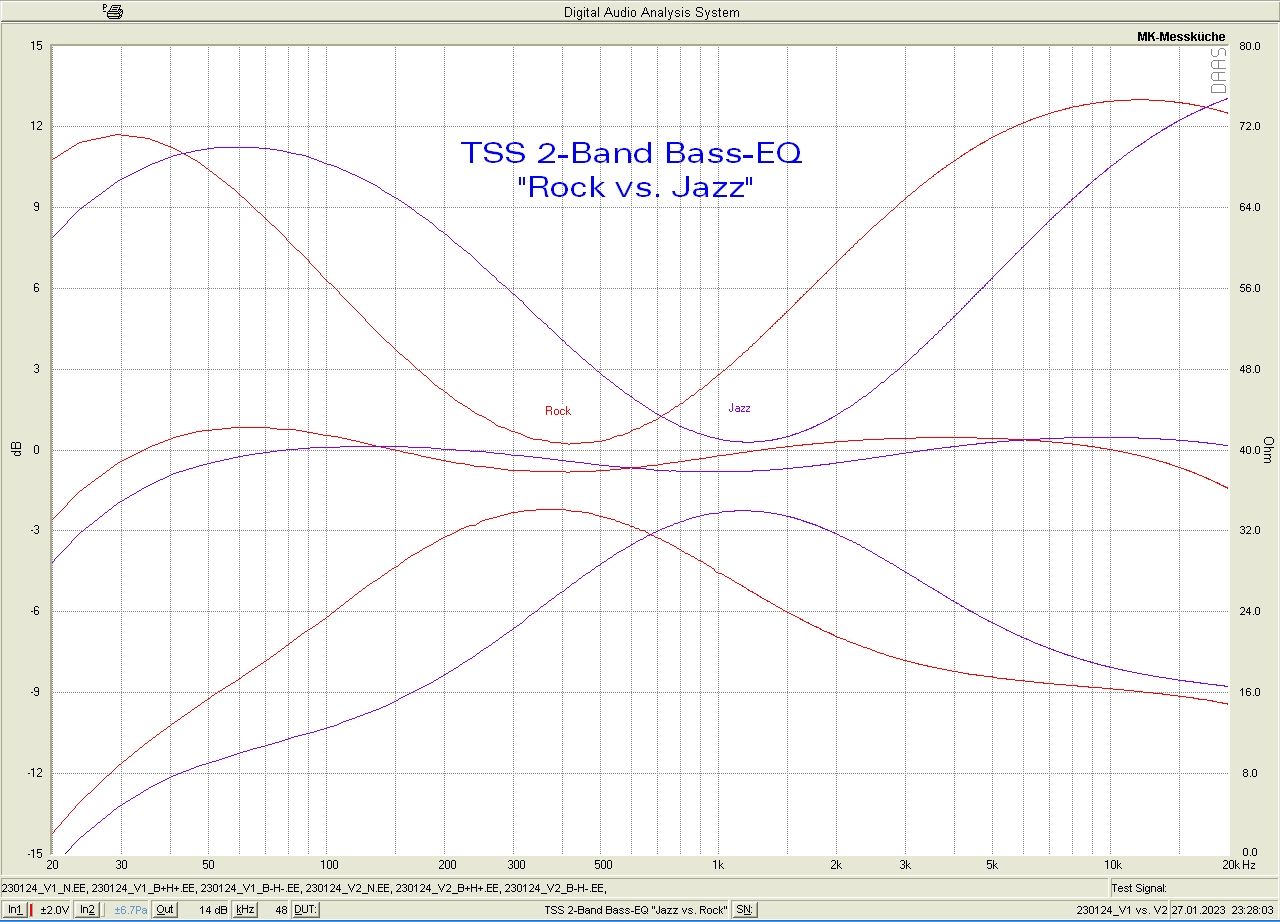Viewport: 1280px width, 922px height.
Task: Click the red In1 level indicator
Action: click(32, 910)
